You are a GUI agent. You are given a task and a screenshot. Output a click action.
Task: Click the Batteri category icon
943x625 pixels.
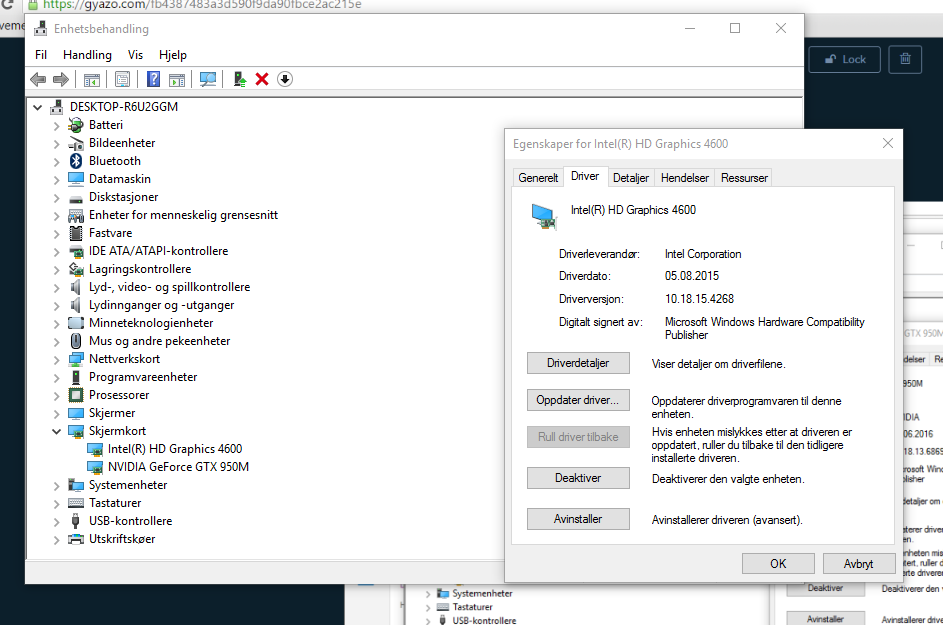[x=76, y=125]
